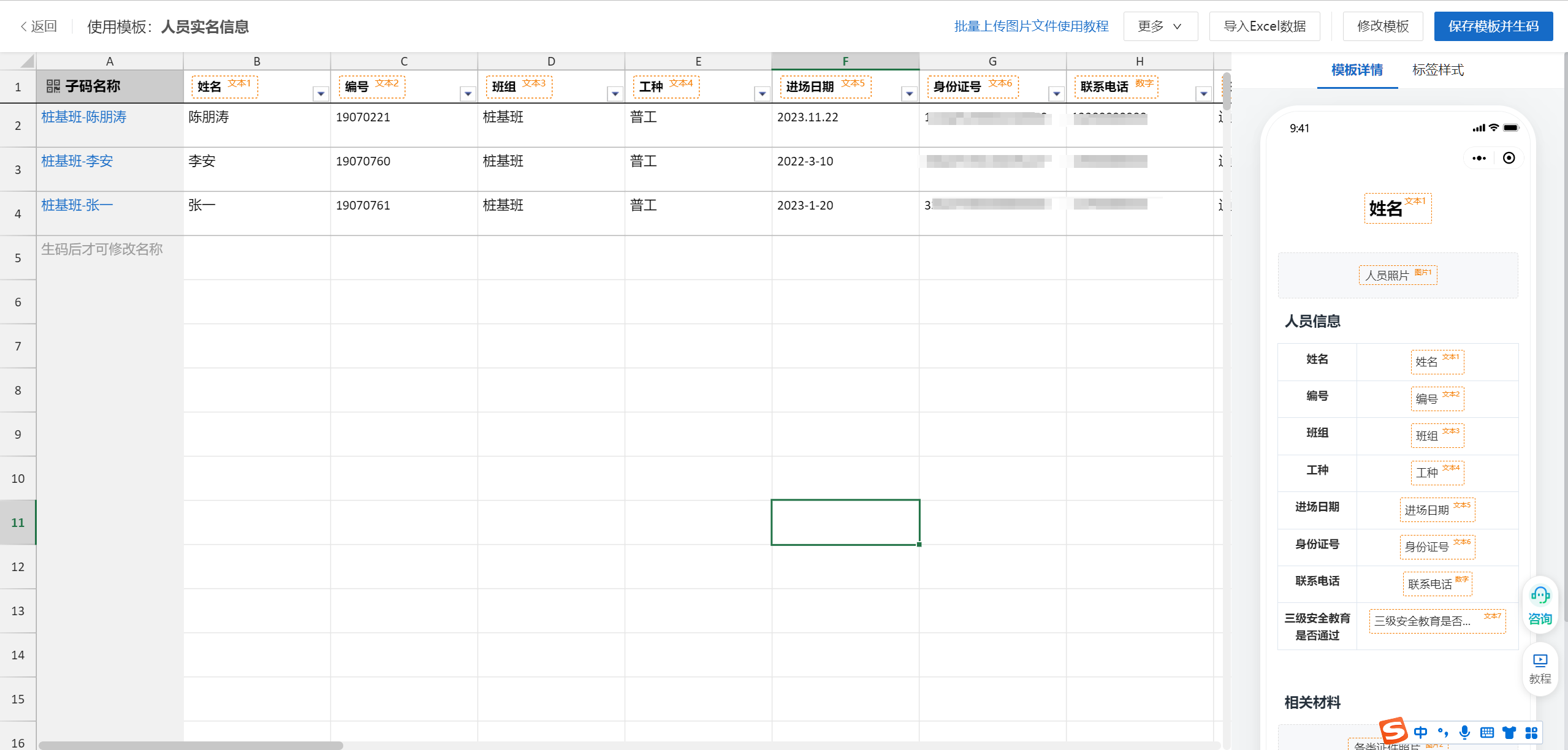Image resolution: width=1568 pixels, height=750 pixels.
Task: Click cell with date 2023-1-20
Action: (845, 213)
